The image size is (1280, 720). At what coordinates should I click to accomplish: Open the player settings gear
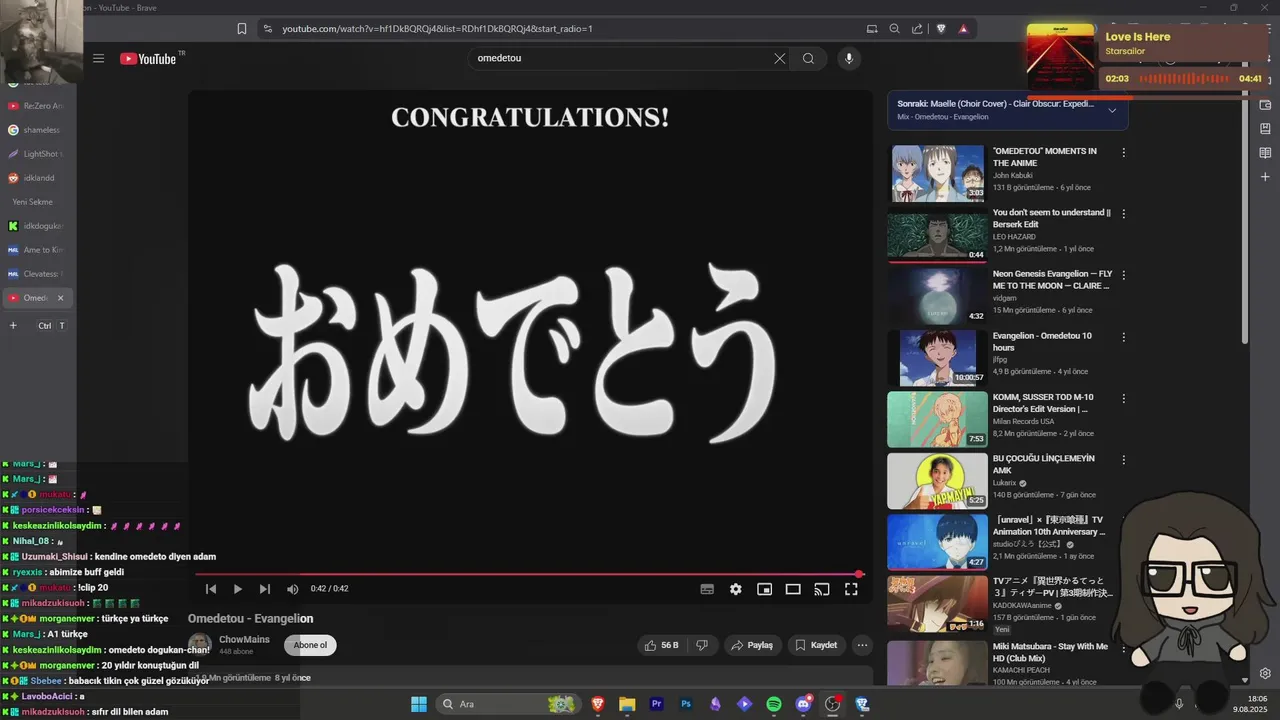coord(736,589)
